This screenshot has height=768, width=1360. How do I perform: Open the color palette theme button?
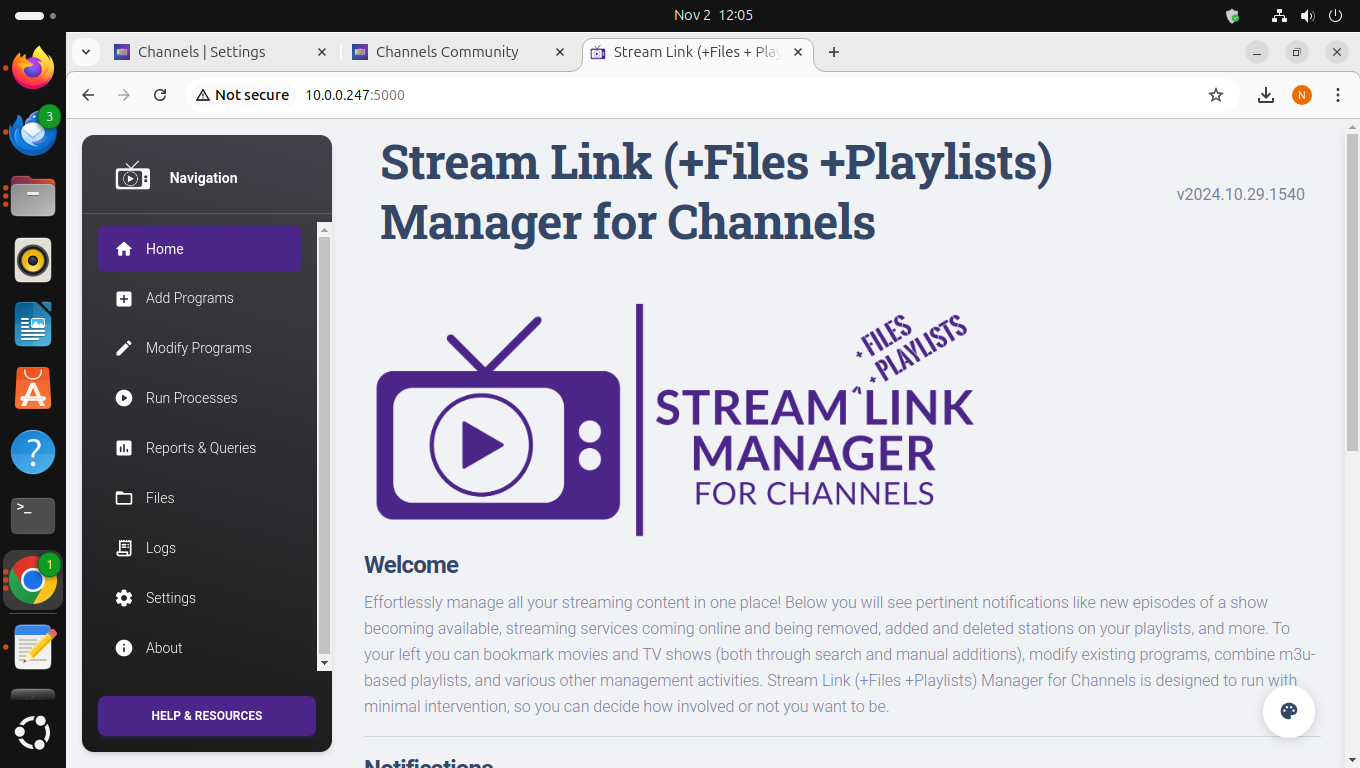pyautogui.click(x=1288, y=711)
